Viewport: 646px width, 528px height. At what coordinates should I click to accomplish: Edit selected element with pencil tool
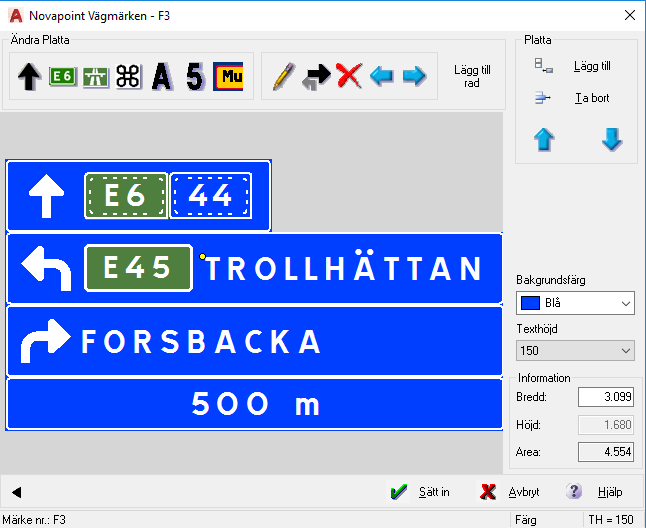284,76
